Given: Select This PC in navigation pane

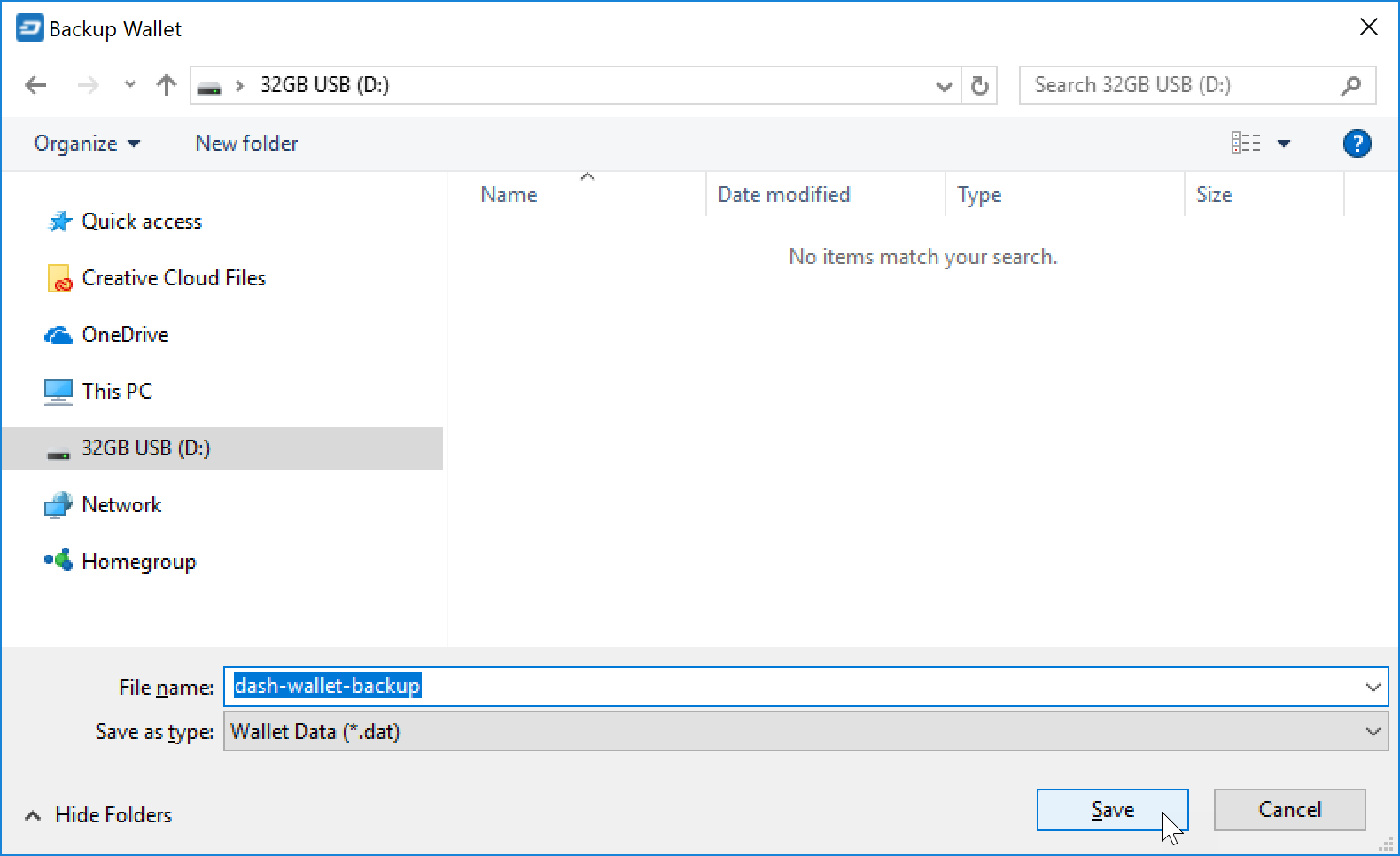Looking at the screenshot, I should [117, 392].
